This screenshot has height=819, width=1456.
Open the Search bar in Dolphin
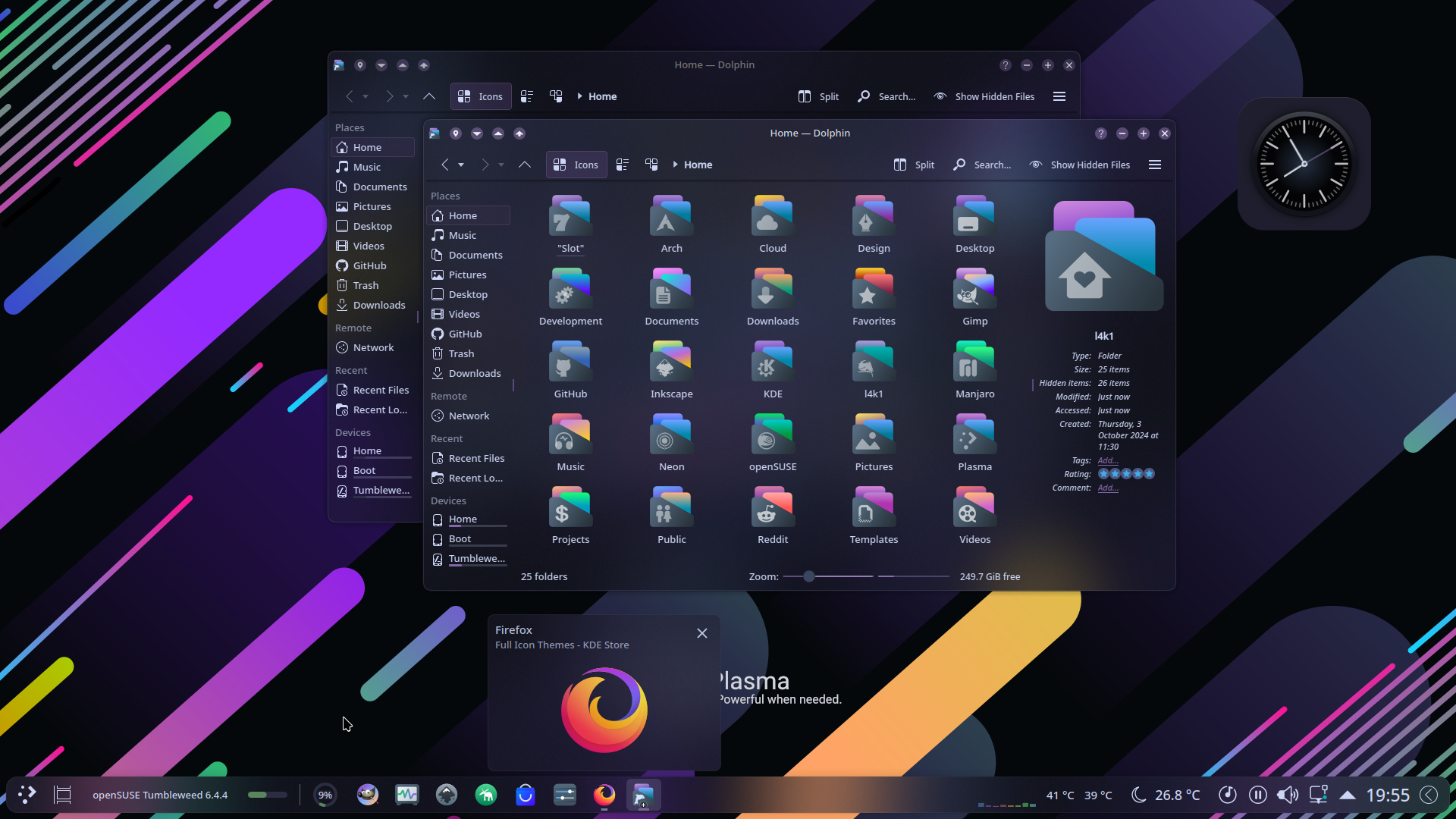coord(981,165)
